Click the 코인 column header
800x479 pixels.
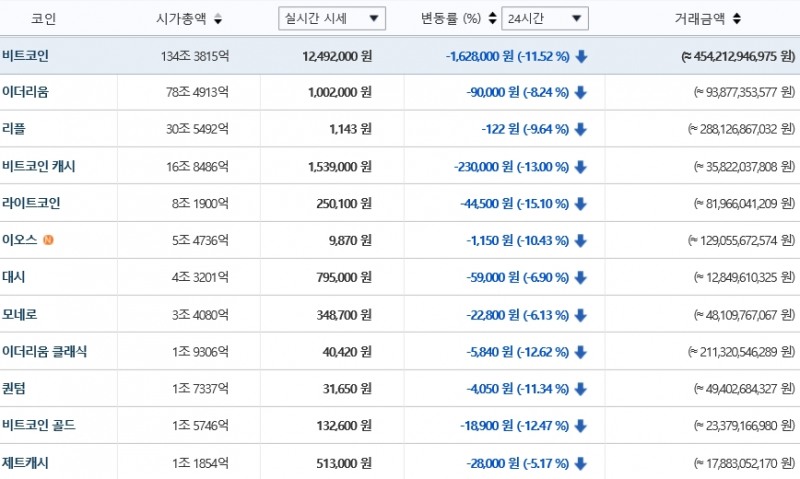43,19
